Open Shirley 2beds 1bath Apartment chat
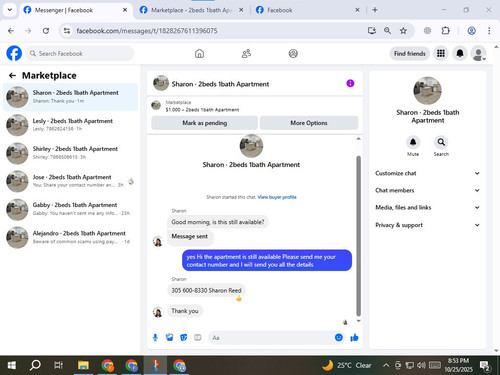The image size is (500, 375). coord(70,153)
